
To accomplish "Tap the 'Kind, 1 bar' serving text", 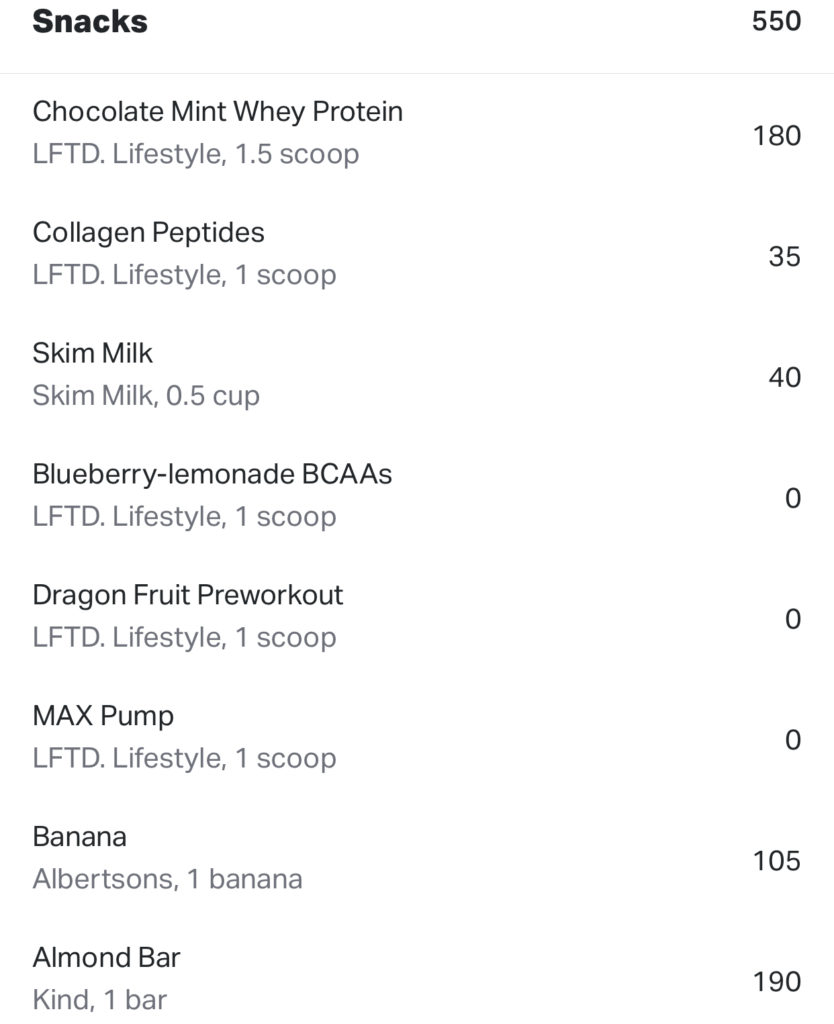I will (x=100, y=1000).
